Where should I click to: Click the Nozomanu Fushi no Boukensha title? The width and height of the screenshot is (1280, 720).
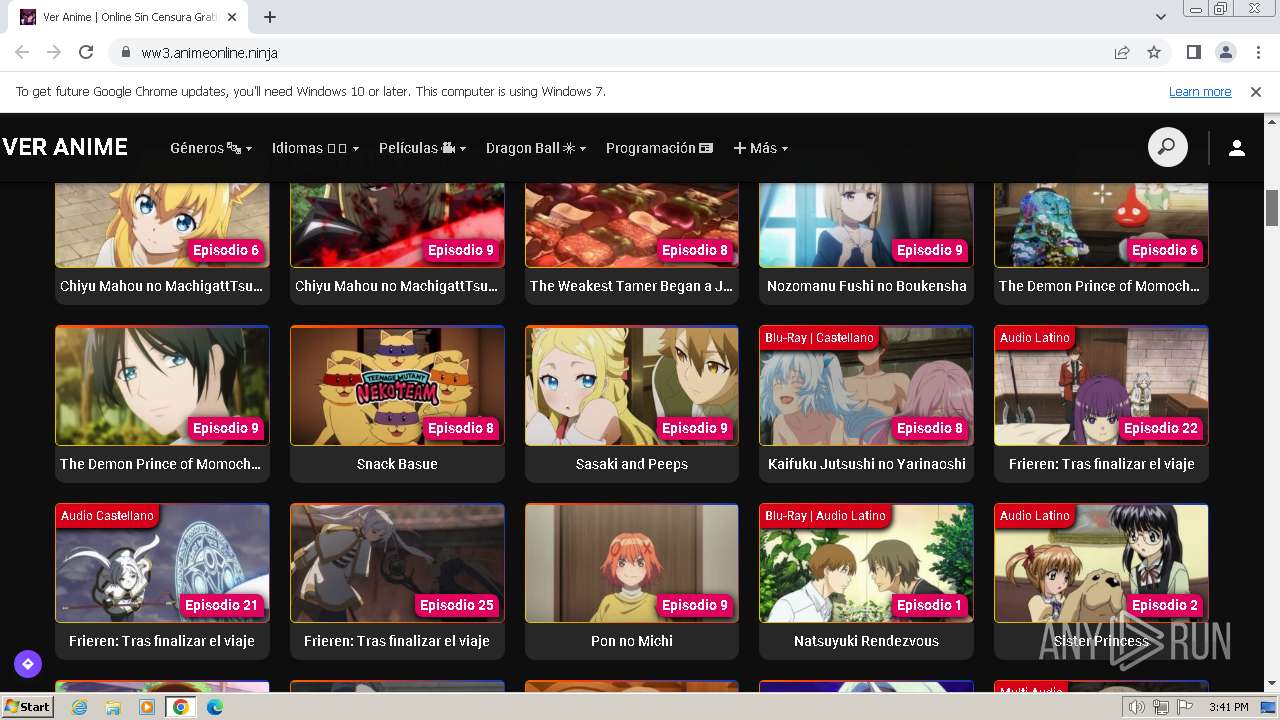click(866, 286)
